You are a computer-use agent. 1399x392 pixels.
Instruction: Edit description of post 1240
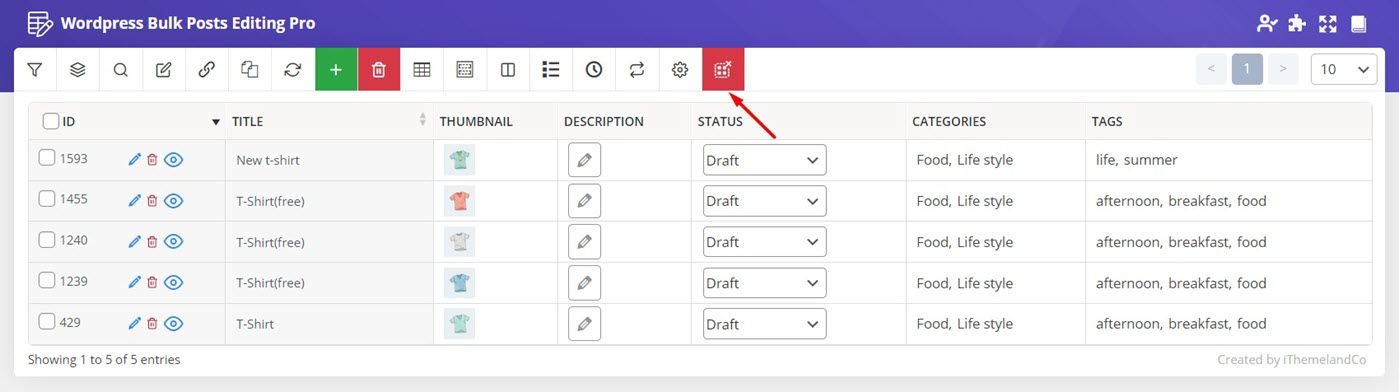pos(584,242)
